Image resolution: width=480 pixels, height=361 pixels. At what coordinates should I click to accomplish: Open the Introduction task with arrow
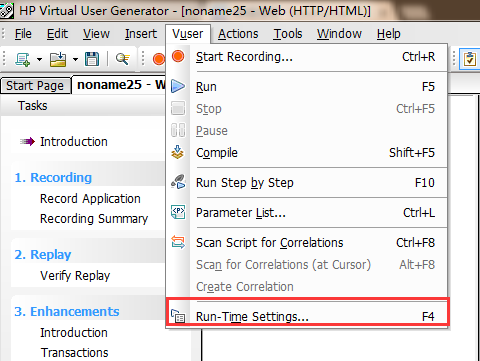coord(74,142)
